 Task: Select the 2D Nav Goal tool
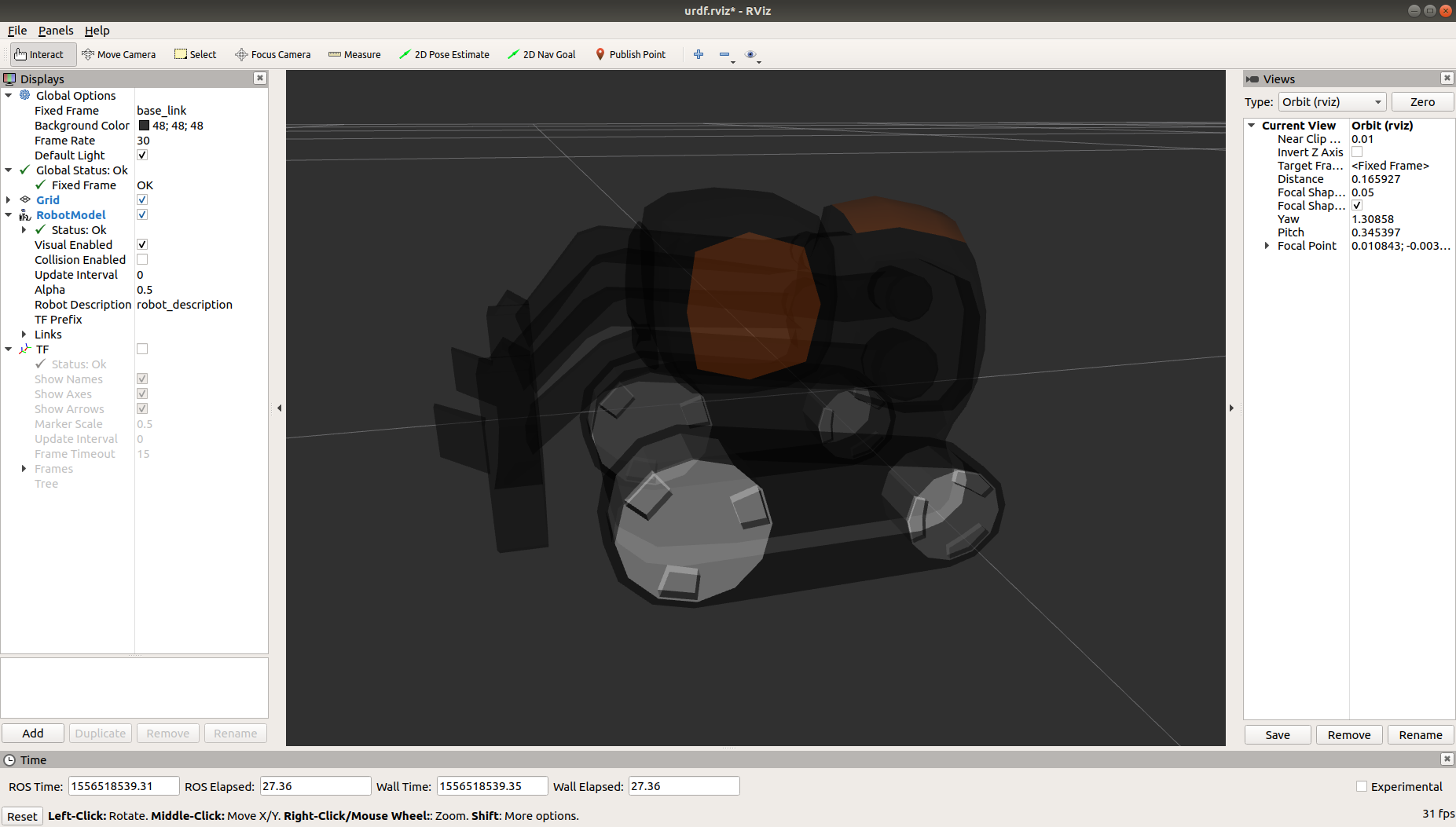[541, 54]
